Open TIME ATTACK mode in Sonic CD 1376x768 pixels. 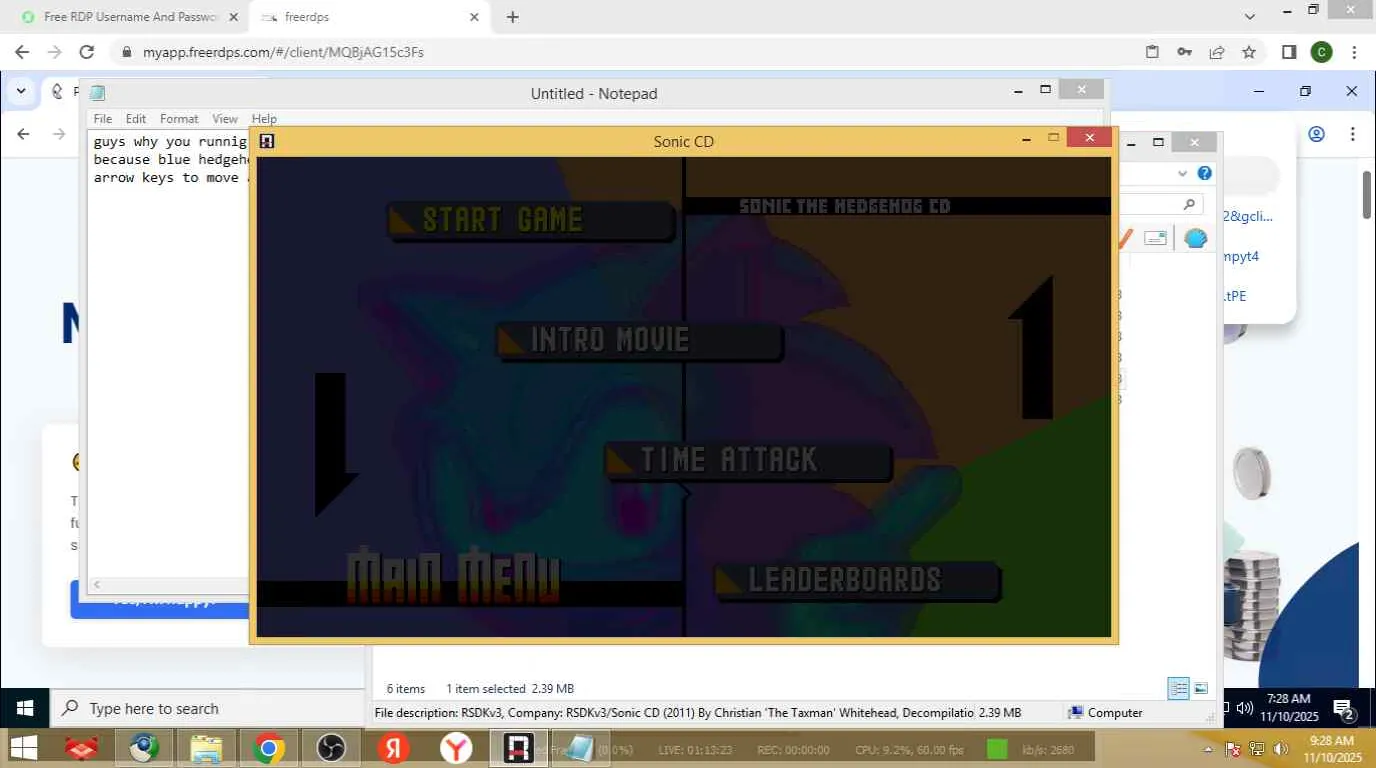pyautogui.click(x=748, y=460)
